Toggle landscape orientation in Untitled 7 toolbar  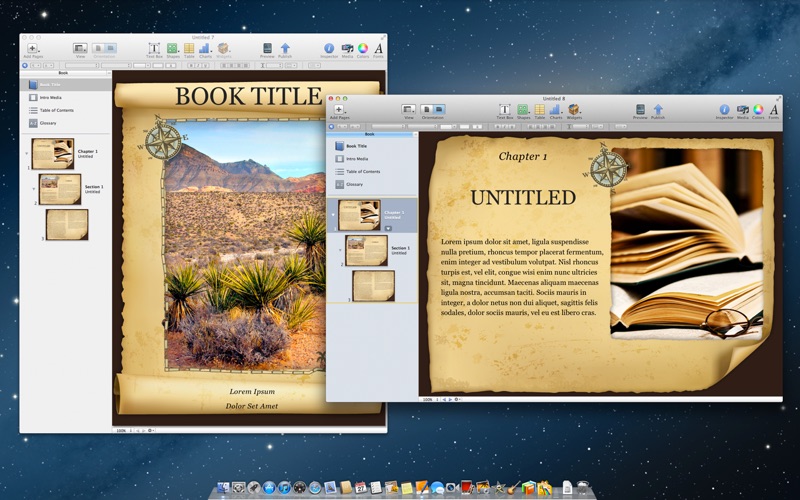coord(110,48)
